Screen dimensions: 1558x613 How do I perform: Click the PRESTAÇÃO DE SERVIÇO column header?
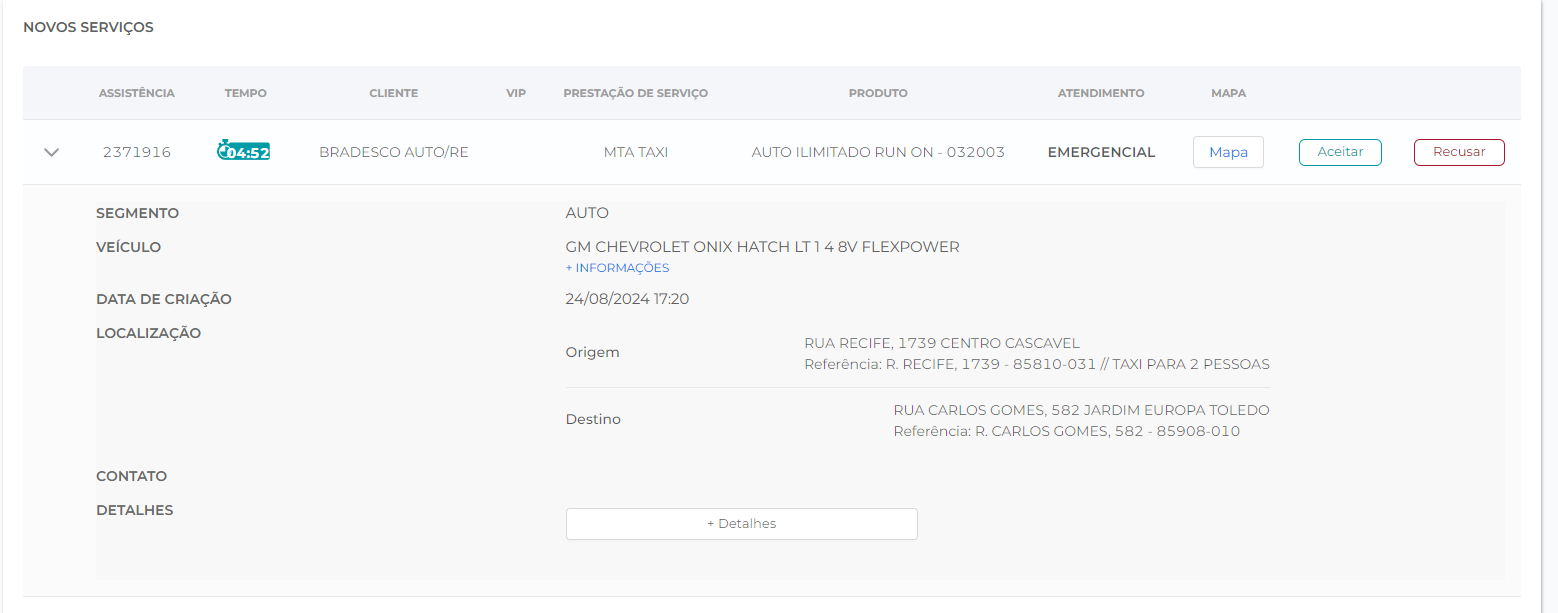tap(636, 93)
